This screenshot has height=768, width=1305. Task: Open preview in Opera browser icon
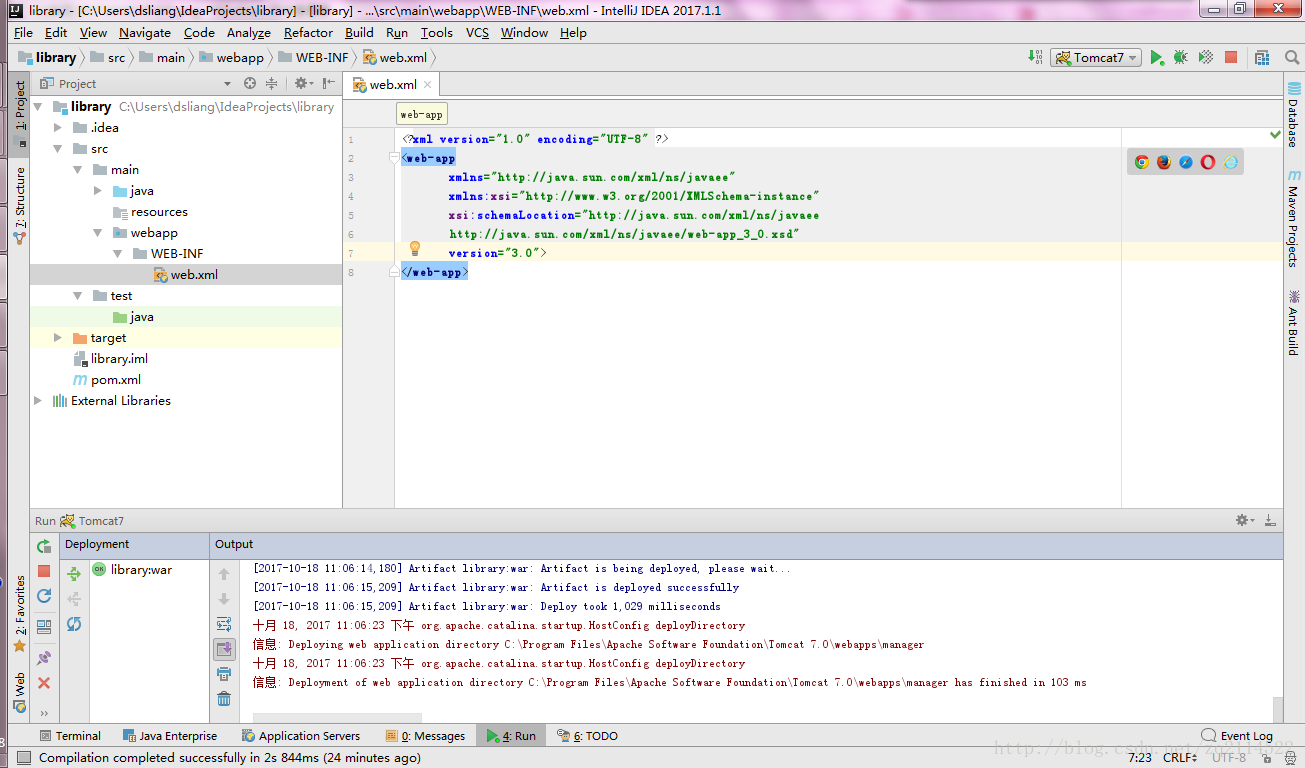1208,162
